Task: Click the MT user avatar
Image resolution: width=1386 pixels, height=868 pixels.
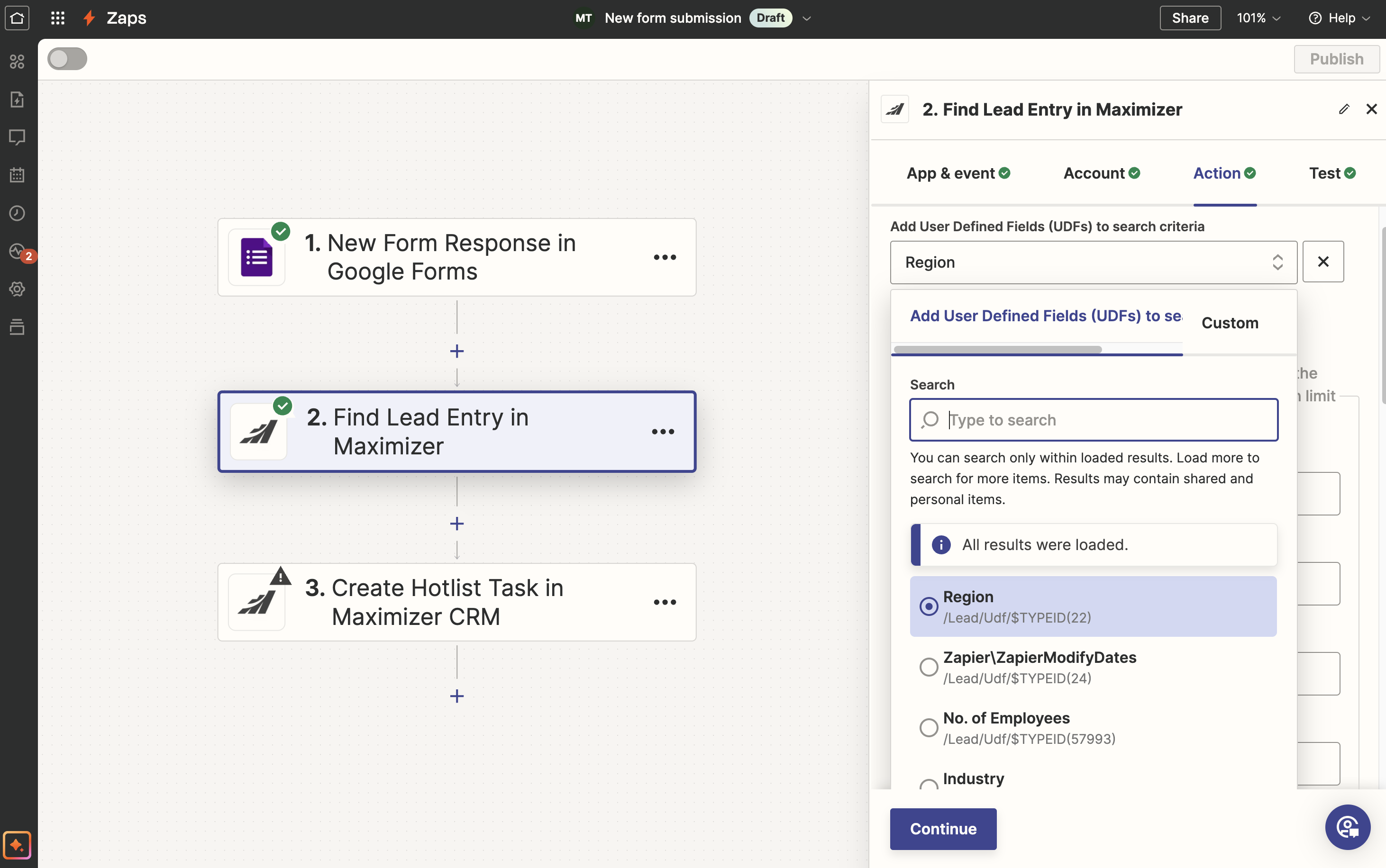Action: [584, 18]
